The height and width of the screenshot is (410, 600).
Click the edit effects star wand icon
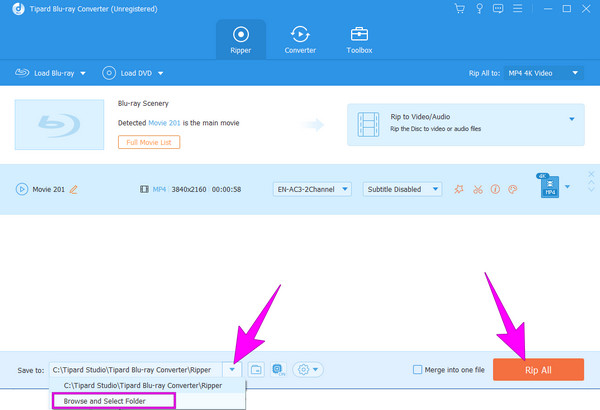(458, 189)
